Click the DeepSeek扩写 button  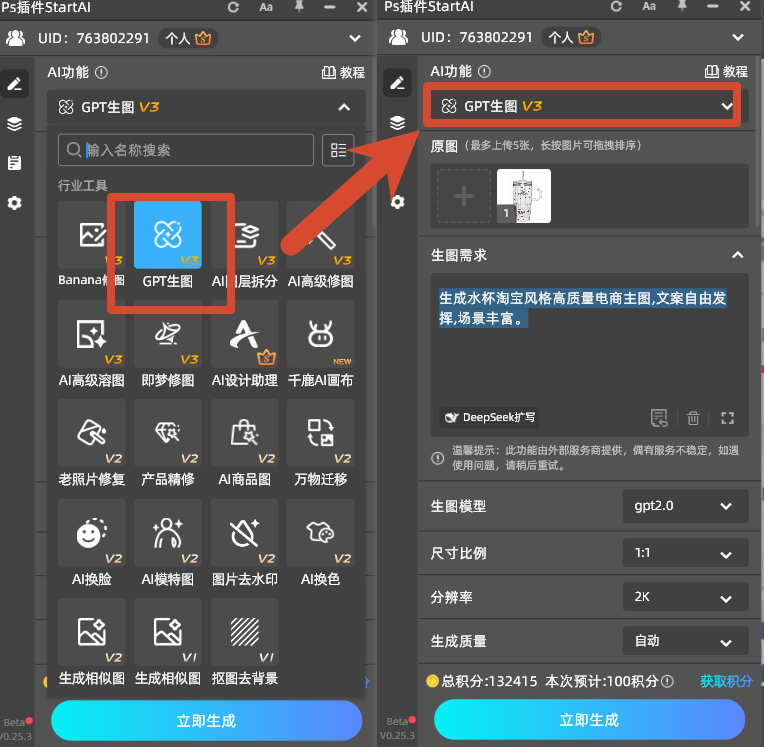[x=489, y=418]
